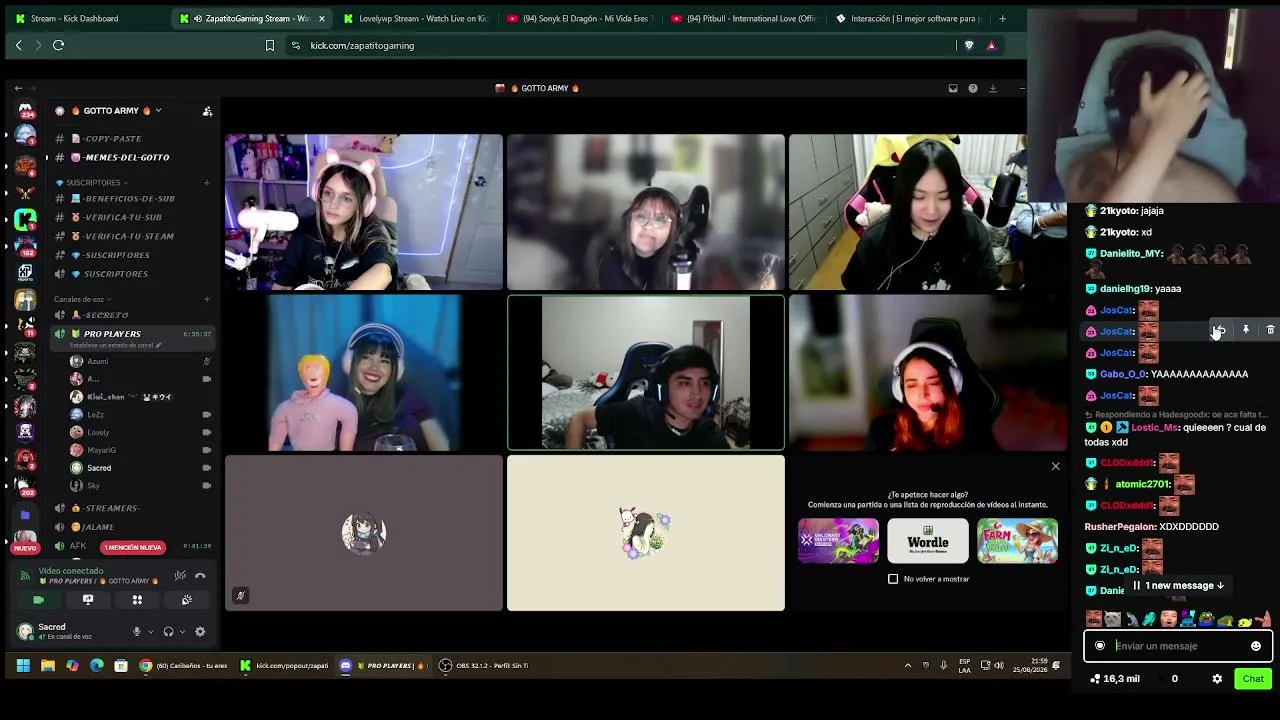Switch to Pitbull International Love tab
This screenshot has height=720, width=1280.
743,18
